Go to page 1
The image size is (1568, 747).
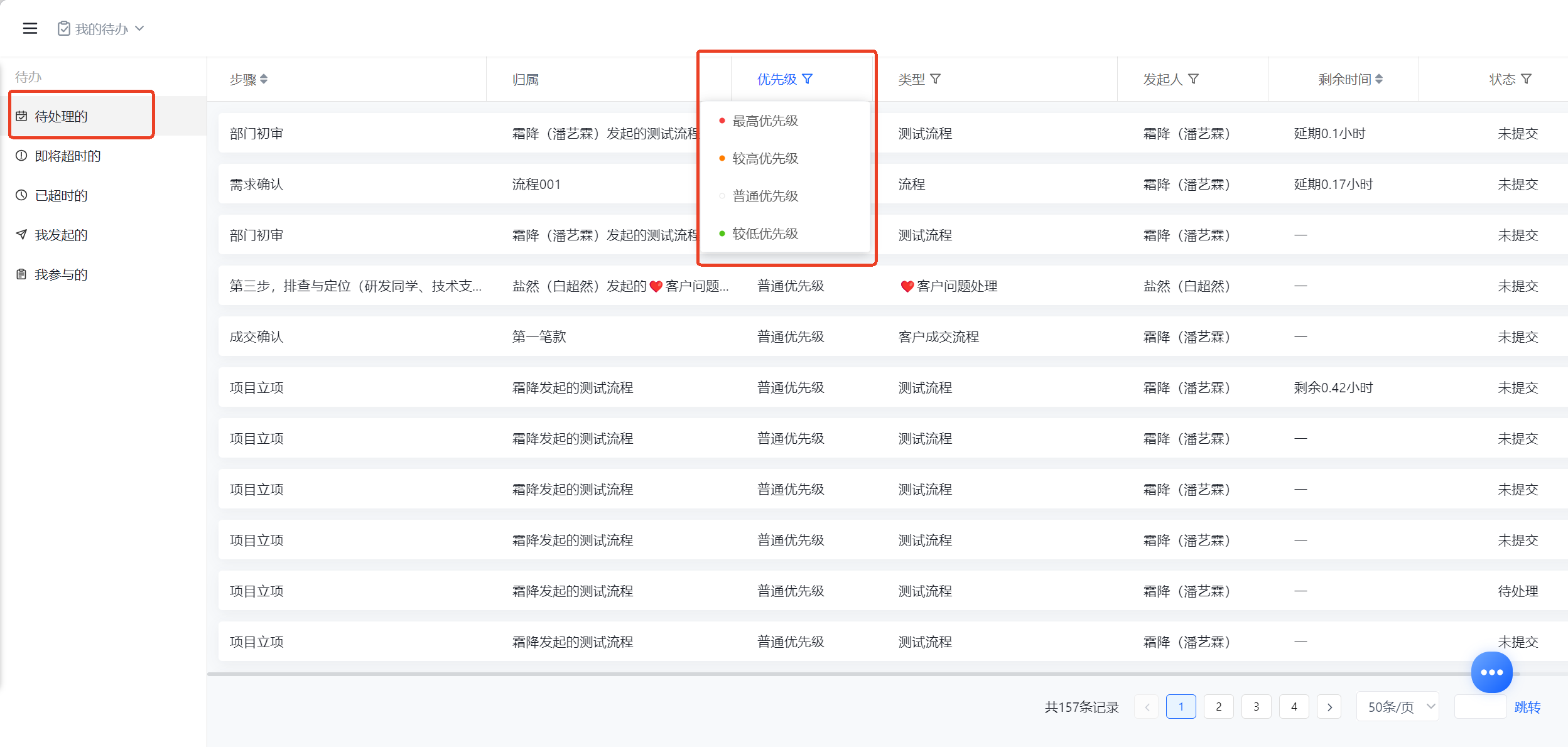pyautogui.click(x=1181, y=707)
